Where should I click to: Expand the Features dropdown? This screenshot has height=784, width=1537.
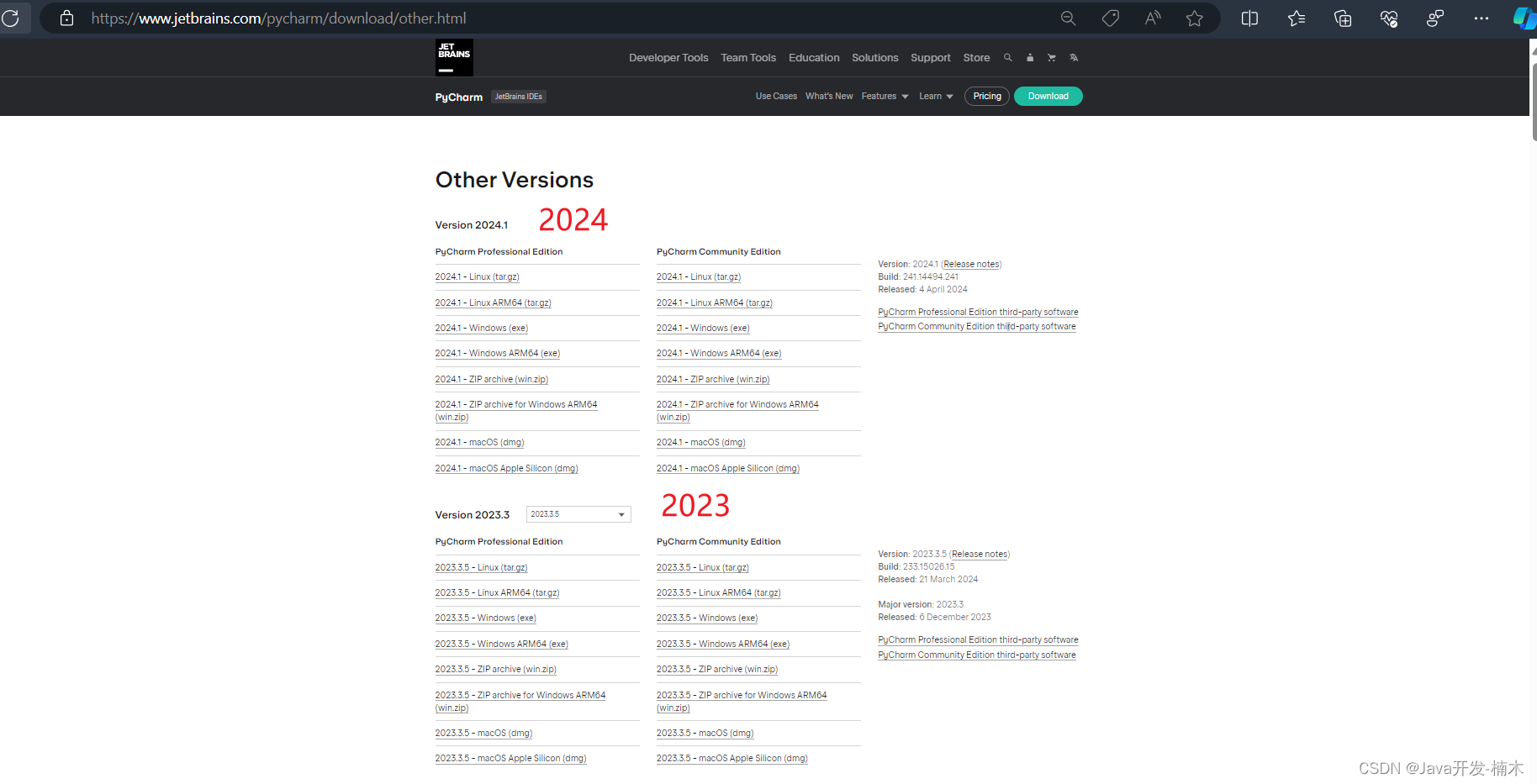[x=885, y=97]
